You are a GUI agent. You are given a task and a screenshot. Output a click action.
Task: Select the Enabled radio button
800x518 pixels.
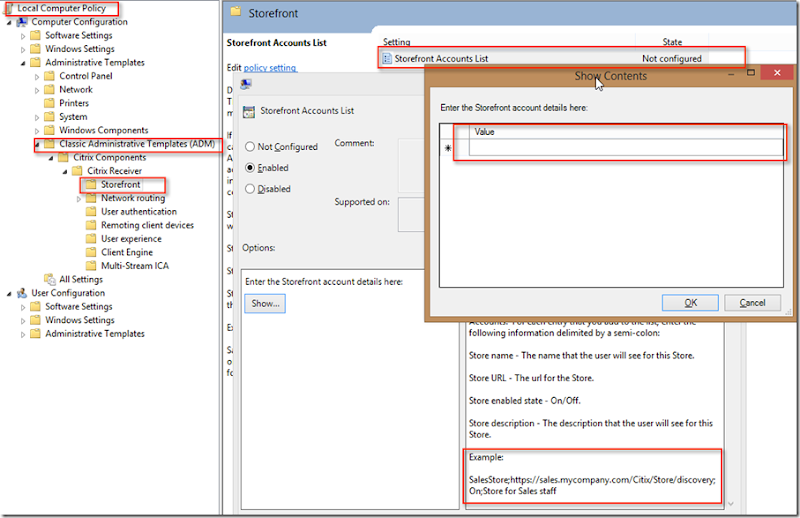coord(250,168)
